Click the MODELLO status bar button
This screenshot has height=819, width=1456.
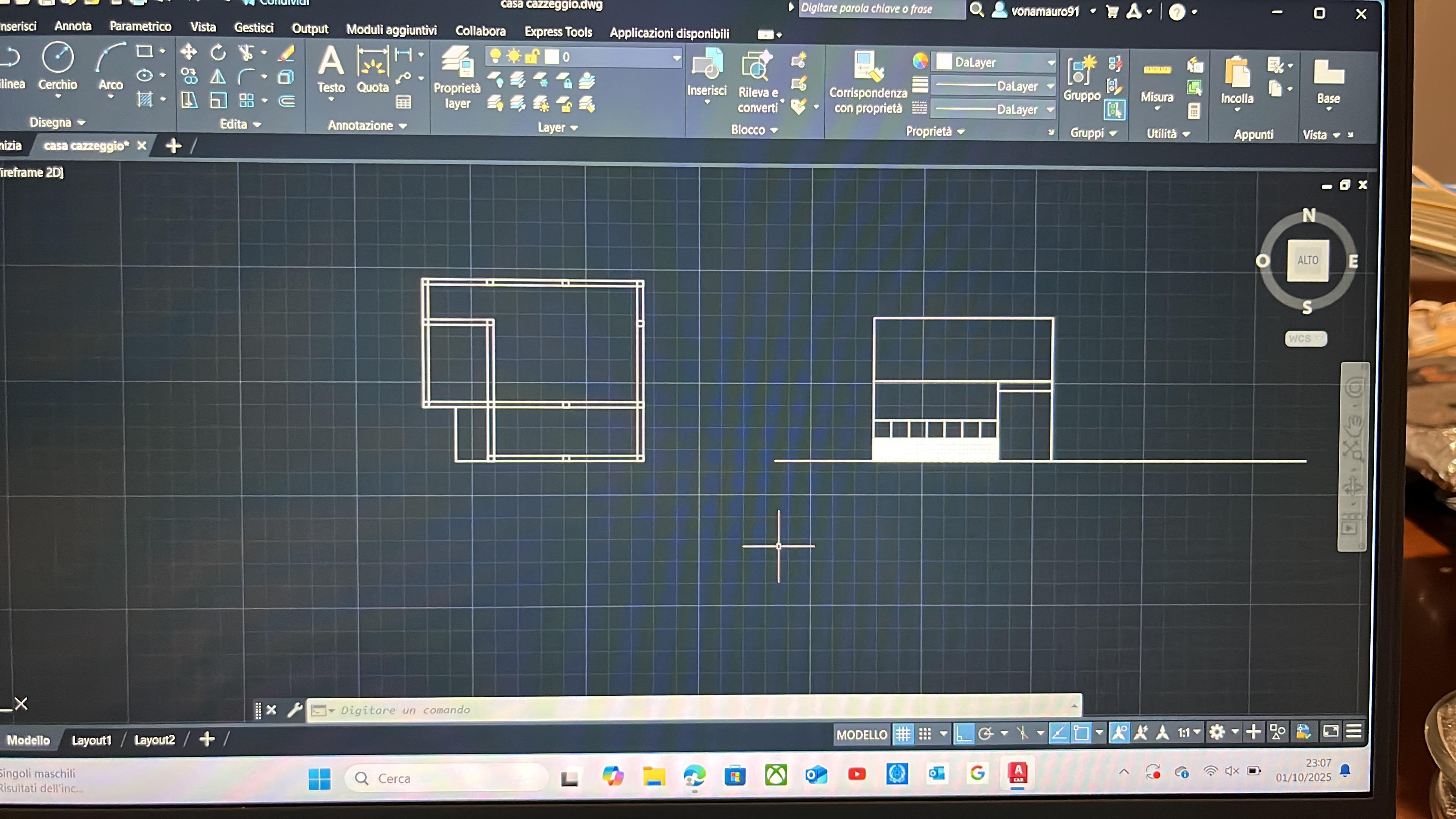pyautogui.click(x=861, y=735)
